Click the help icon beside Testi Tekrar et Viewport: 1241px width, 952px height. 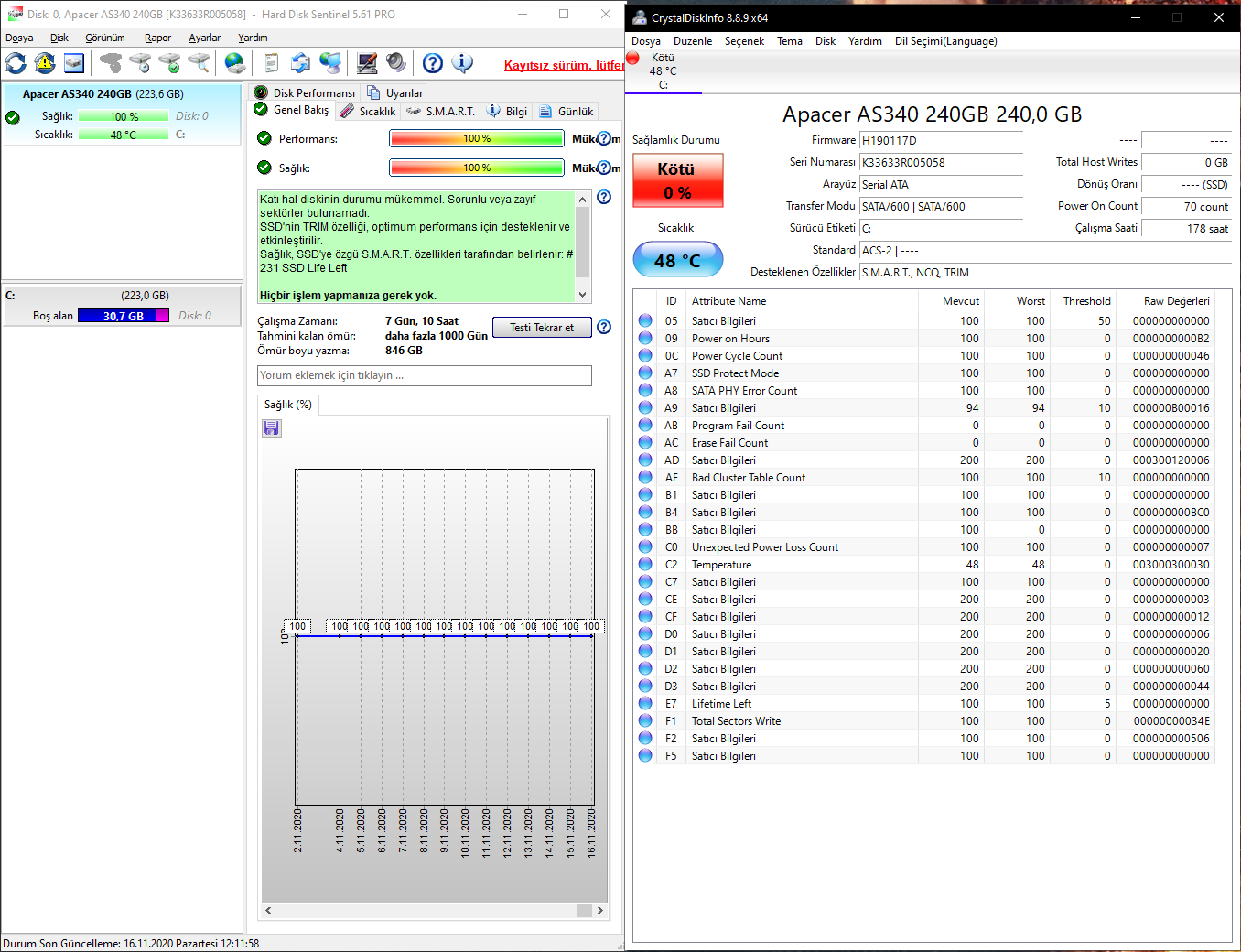click(604, 328)
